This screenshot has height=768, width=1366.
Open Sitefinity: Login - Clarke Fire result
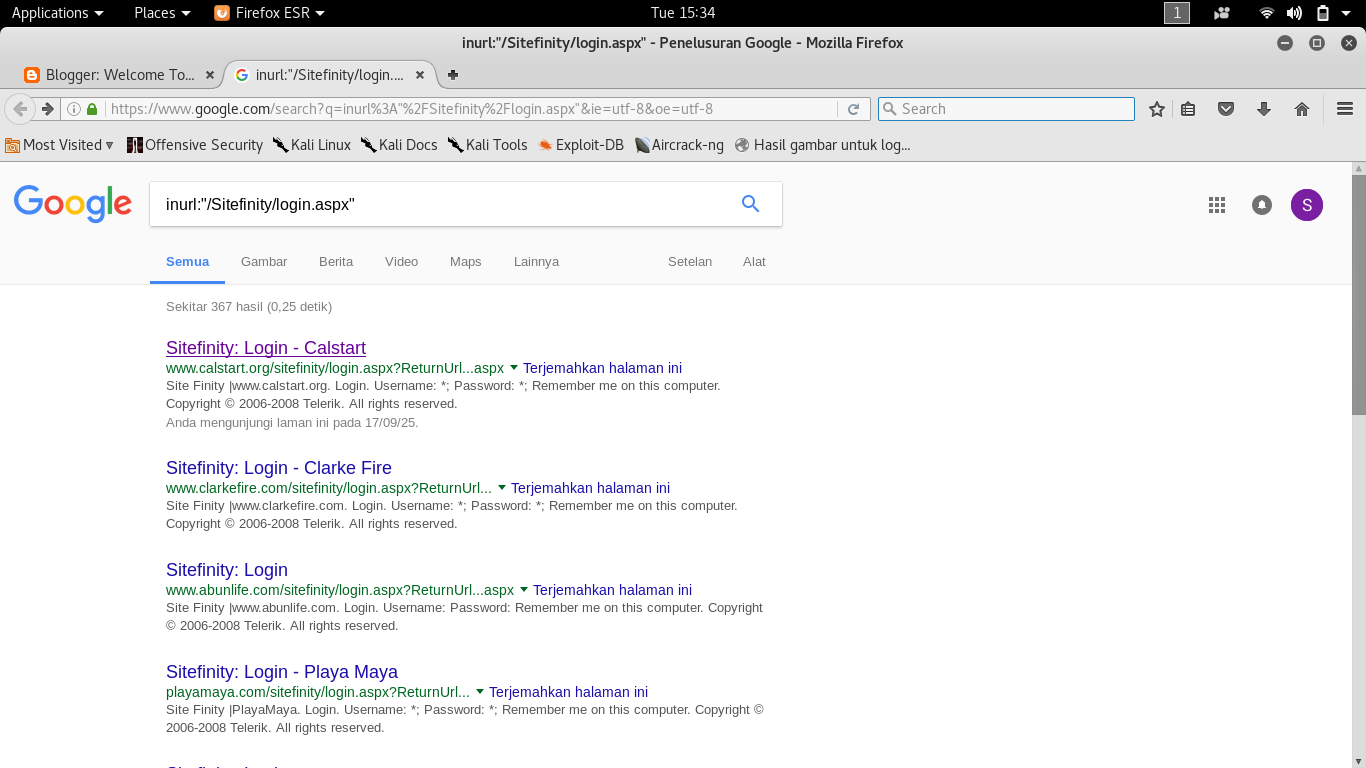click(279, 468)
